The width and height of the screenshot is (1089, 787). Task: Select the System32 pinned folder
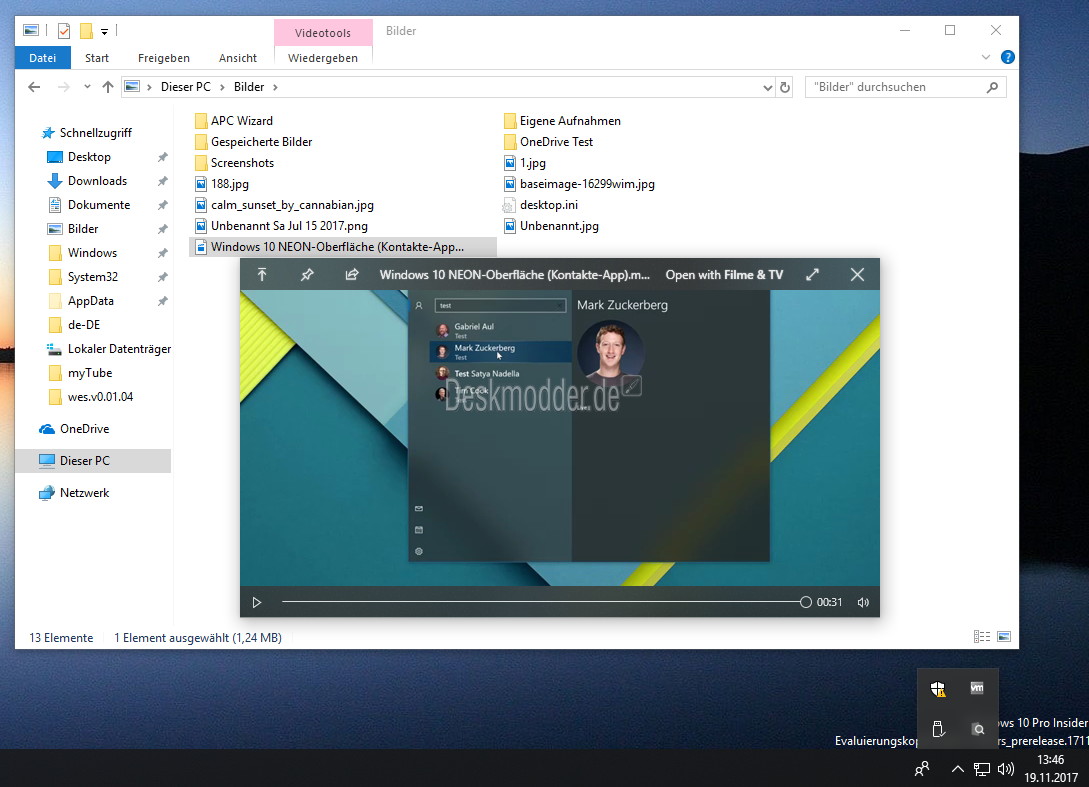[92, 276]
